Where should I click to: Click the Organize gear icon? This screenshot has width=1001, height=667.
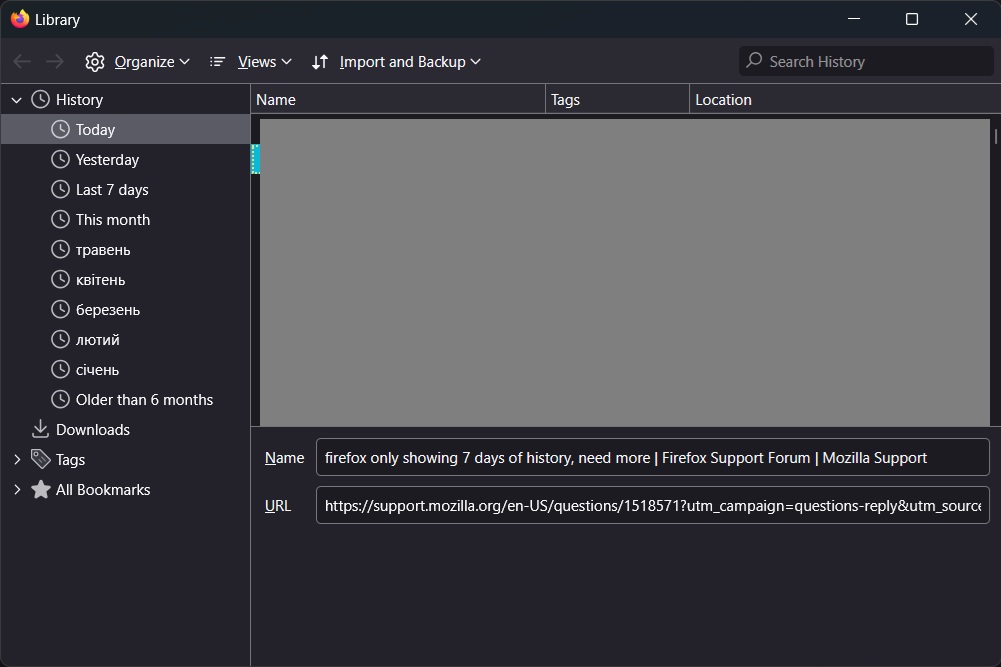click(x=94, y=62)
